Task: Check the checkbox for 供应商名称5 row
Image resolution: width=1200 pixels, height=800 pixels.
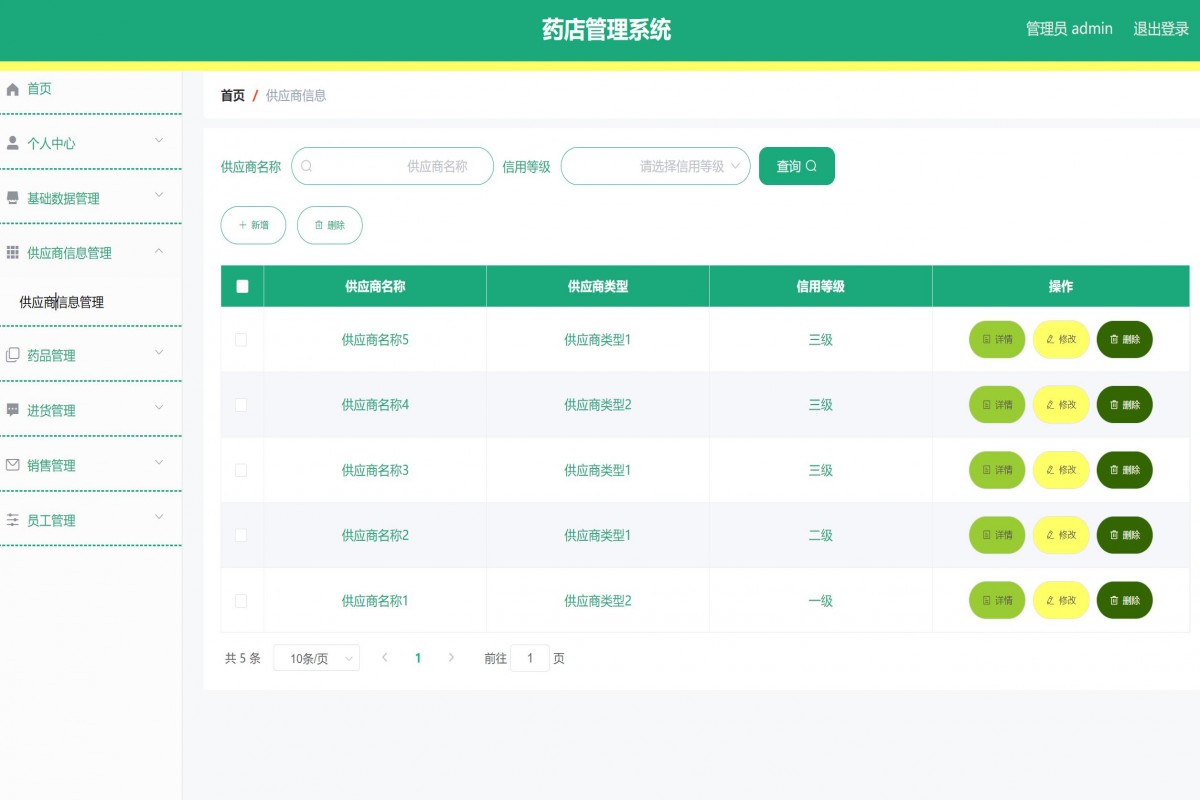Action: [x=241, y=340]
